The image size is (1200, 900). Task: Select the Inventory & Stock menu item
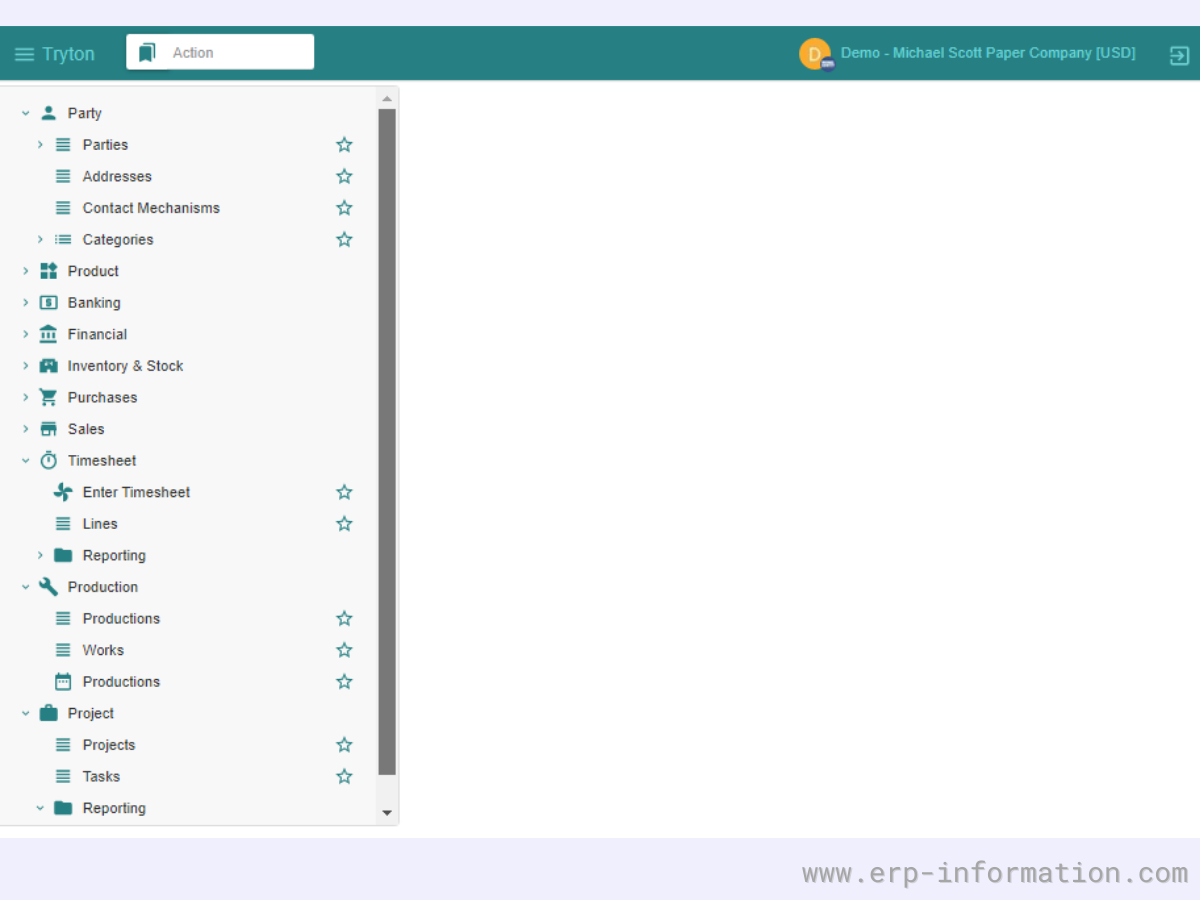(125, 366)
